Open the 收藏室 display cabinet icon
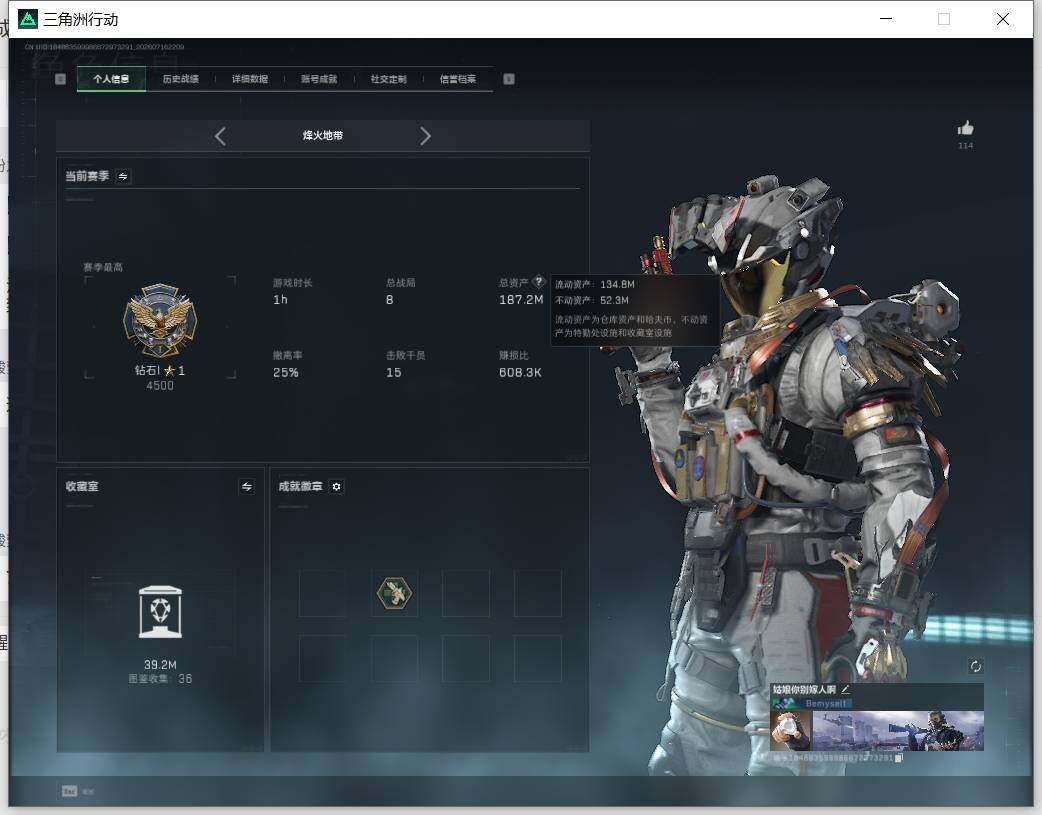 click(x=160, y=612)
